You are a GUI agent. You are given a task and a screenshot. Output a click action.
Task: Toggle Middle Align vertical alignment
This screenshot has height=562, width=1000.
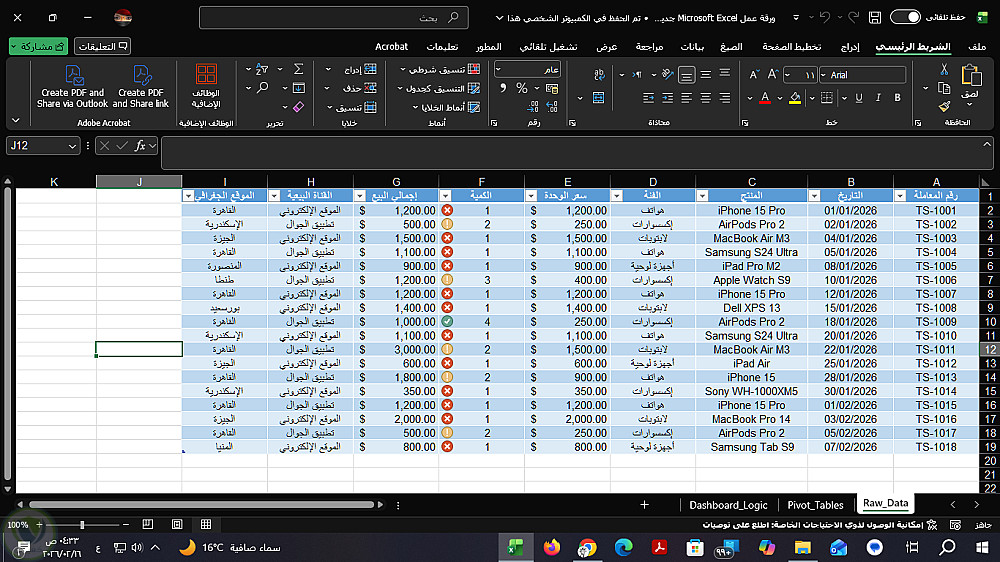(705, 75)
